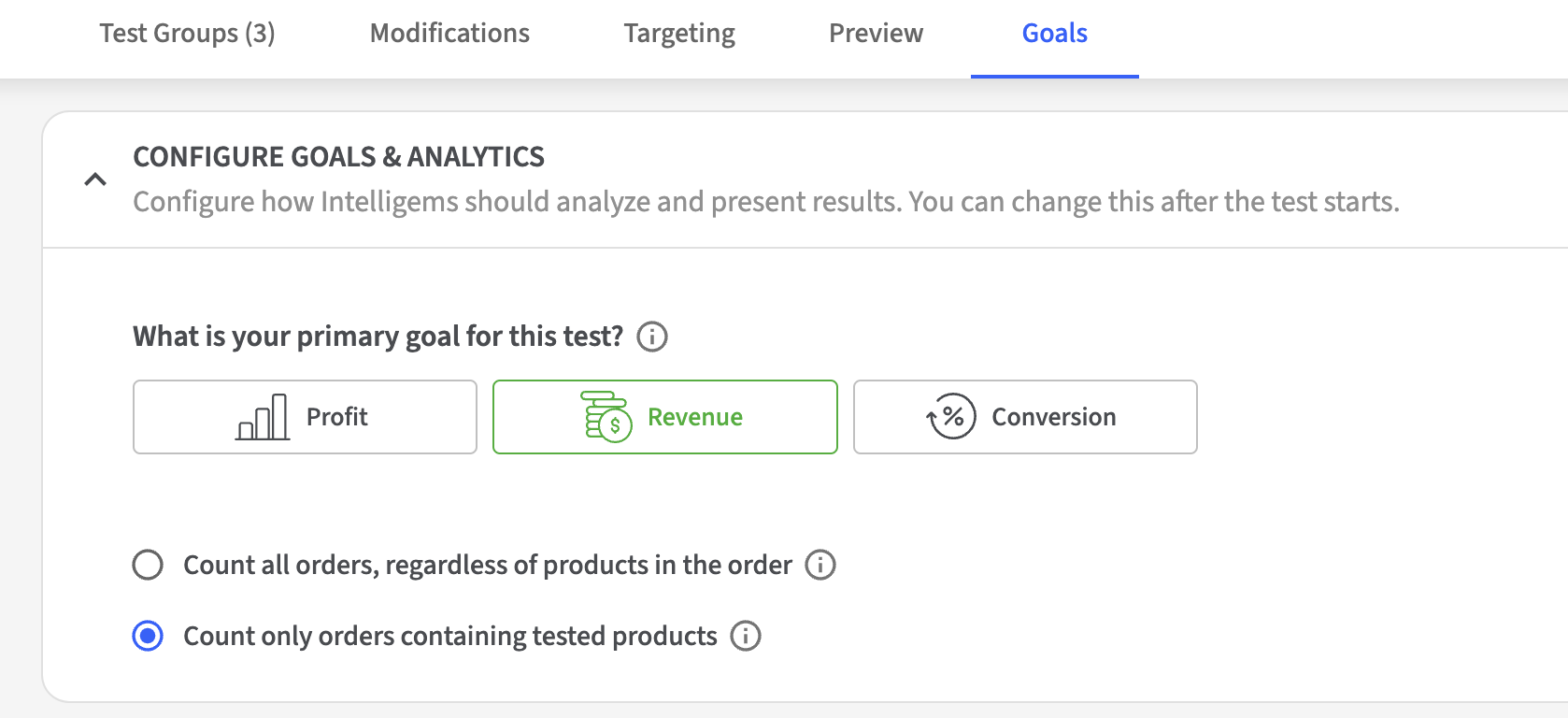The width and height of the screenshot is (1568, 718).
Task: Select the Goals tab
Action: click(1054, 34)
